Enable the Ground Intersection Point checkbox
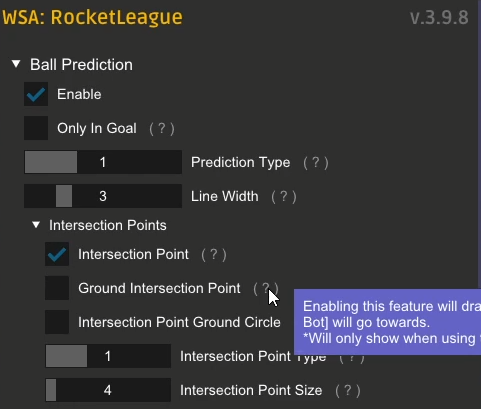481x409 pixels. click(57, 288)
